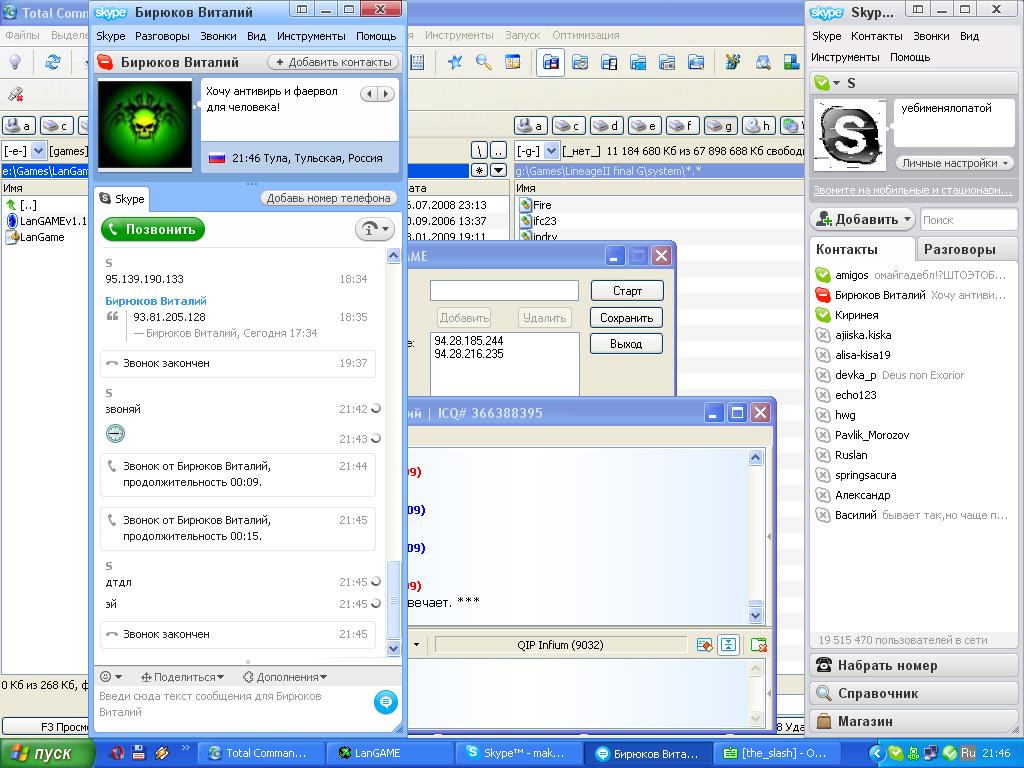
Task: Open the Добавить contact dropdown in Skype
Action: point(862,219)
